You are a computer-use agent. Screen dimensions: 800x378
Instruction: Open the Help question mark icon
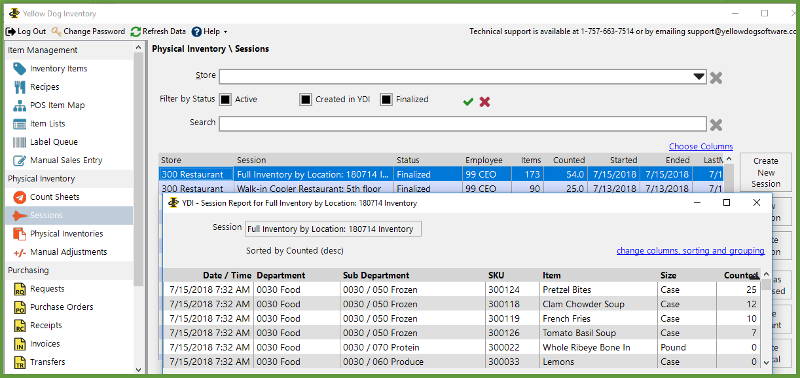click(x=196, y=31)
